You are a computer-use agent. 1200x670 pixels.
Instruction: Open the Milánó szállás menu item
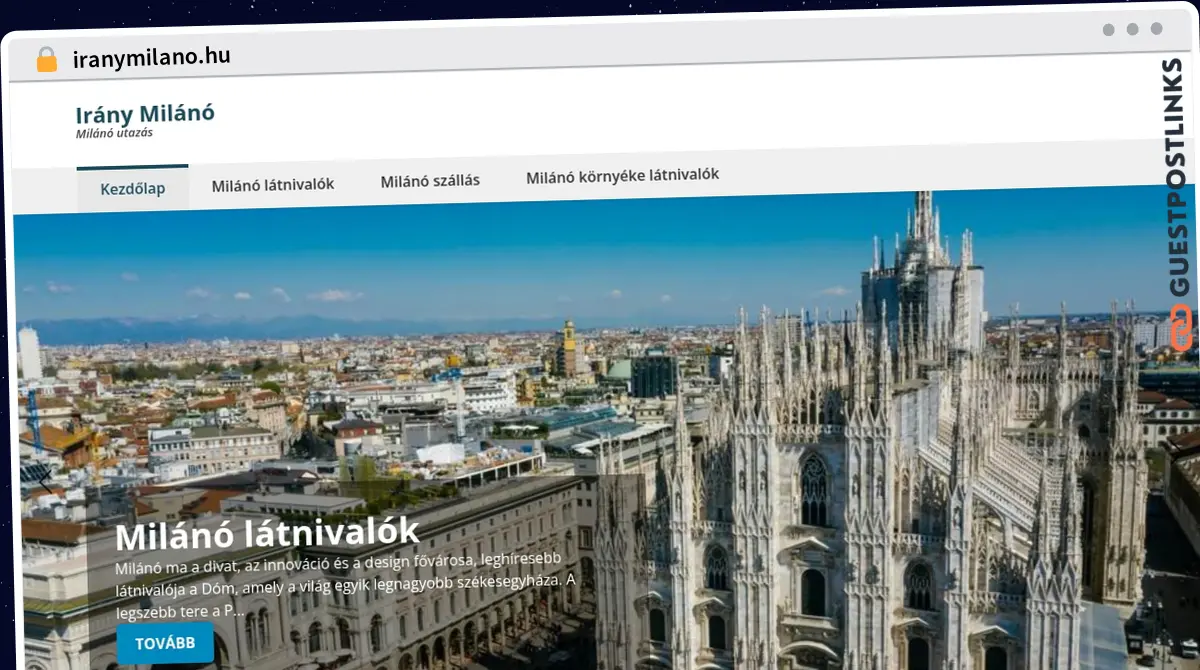click(430, 181)
